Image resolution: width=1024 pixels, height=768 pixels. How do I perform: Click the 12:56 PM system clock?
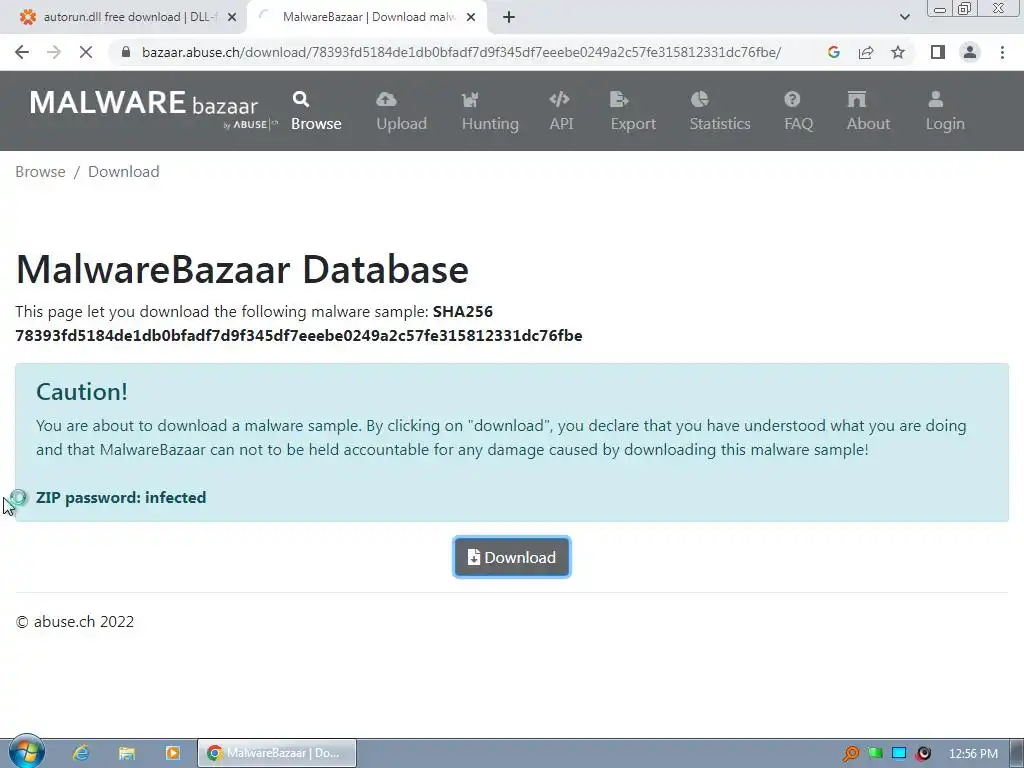973,754
